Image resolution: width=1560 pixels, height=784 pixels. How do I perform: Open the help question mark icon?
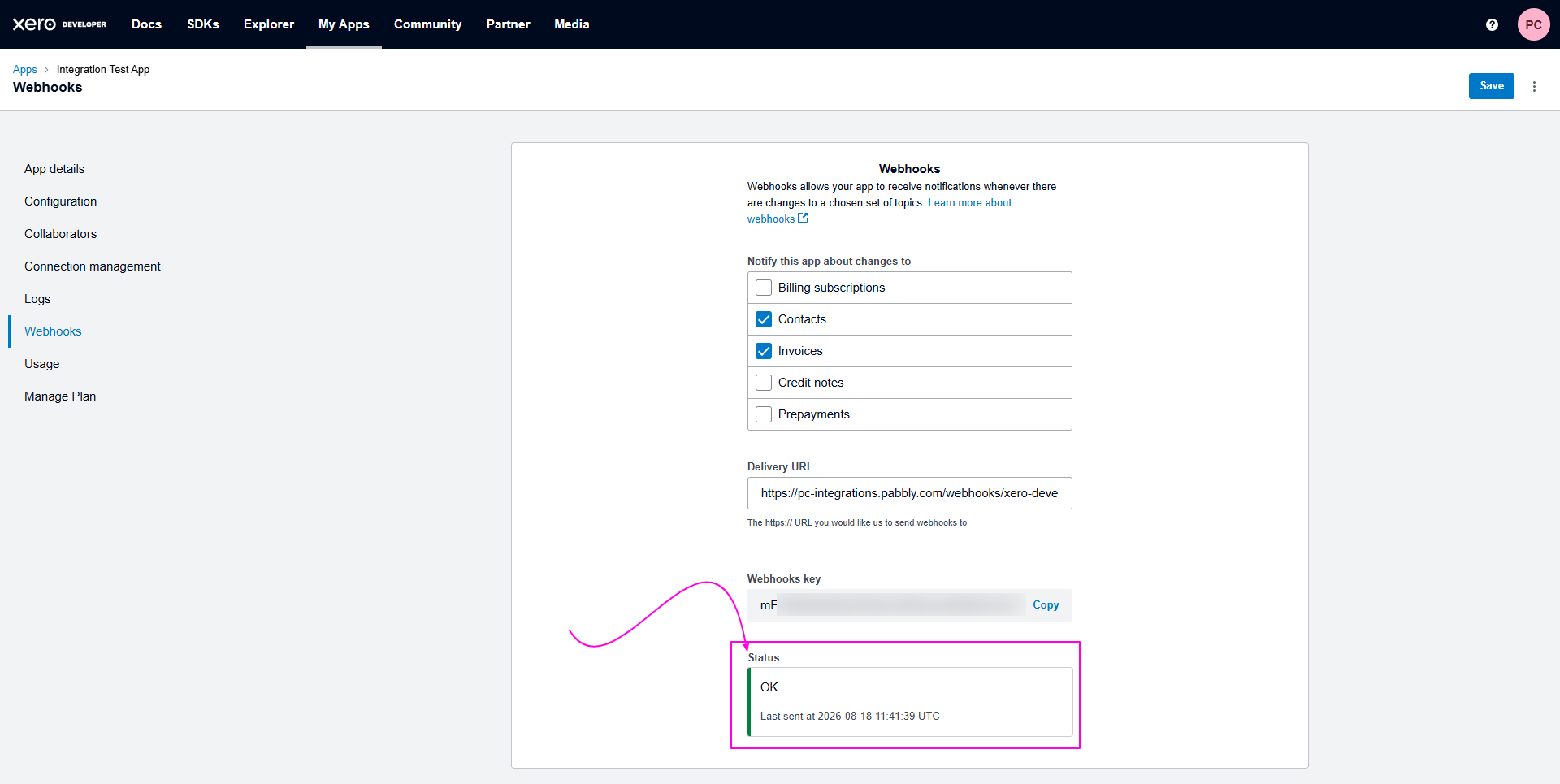point(1492,24)
